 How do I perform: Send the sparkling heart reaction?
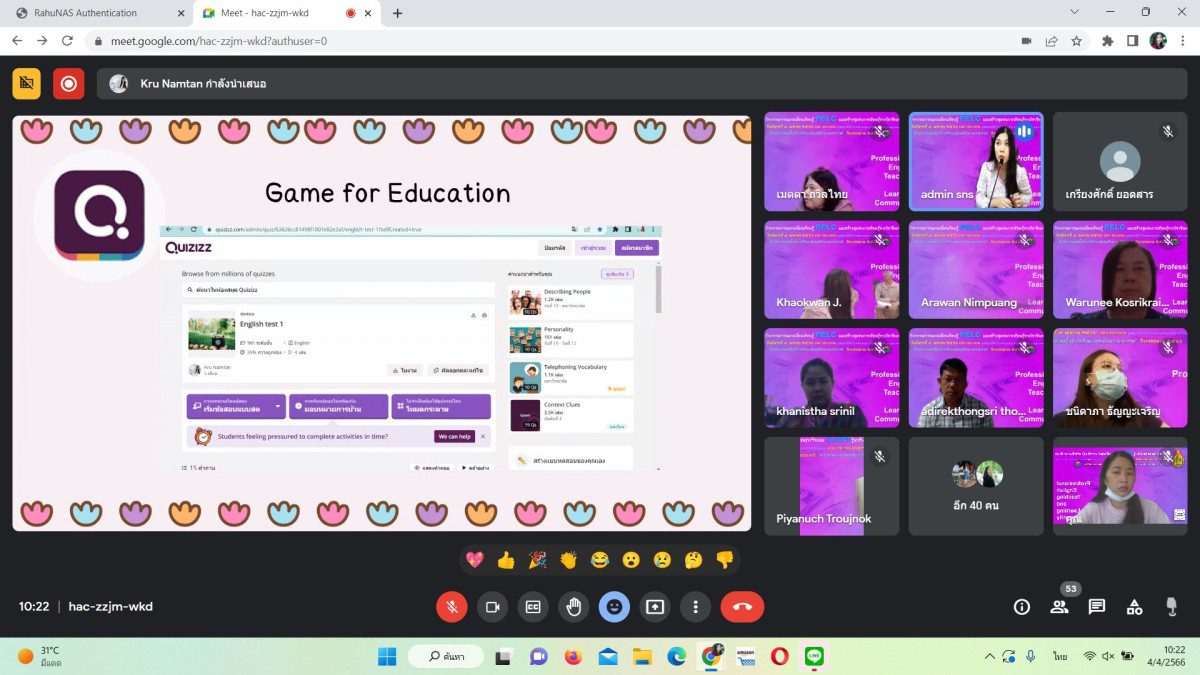click(x=475, y=560)
